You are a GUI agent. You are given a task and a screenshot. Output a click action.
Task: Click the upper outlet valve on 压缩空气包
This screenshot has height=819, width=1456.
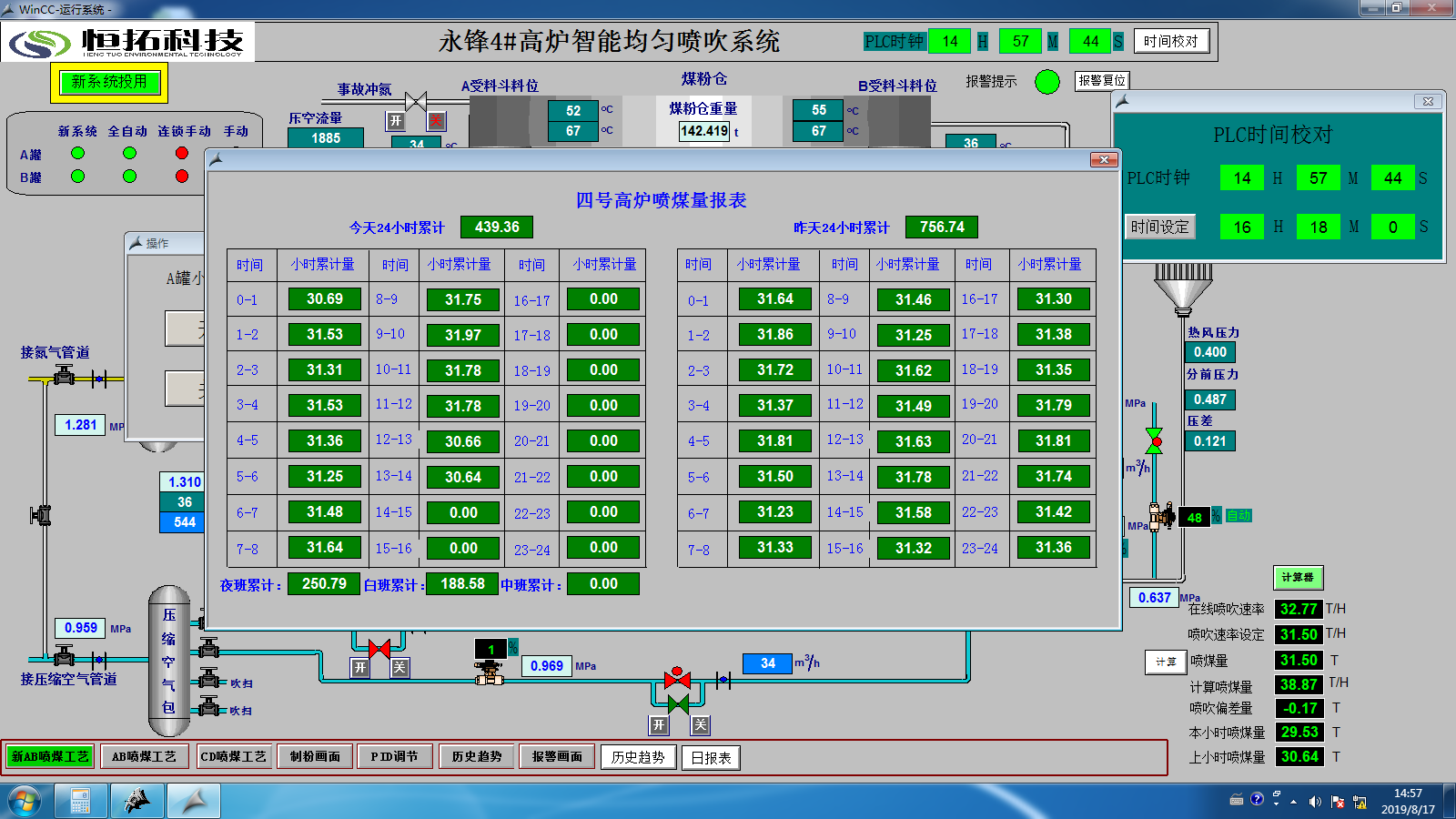coord(209,648)
